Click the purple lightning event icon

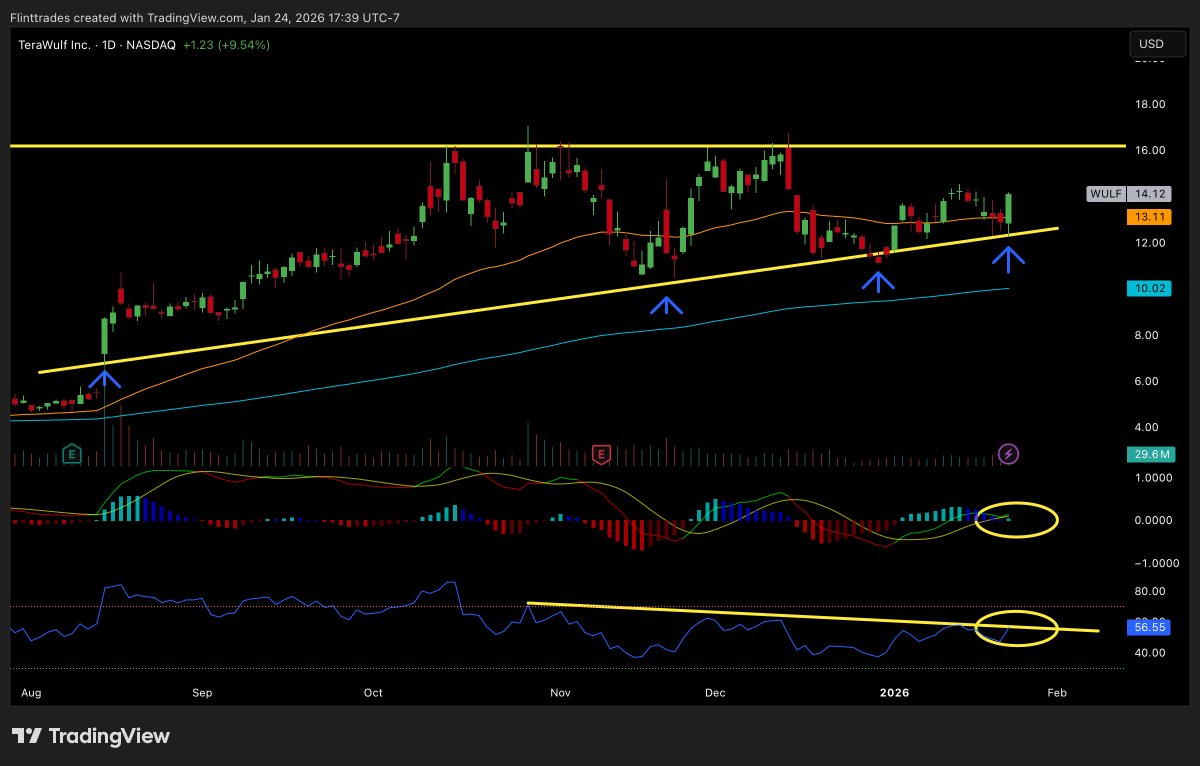pos(1009,455)
